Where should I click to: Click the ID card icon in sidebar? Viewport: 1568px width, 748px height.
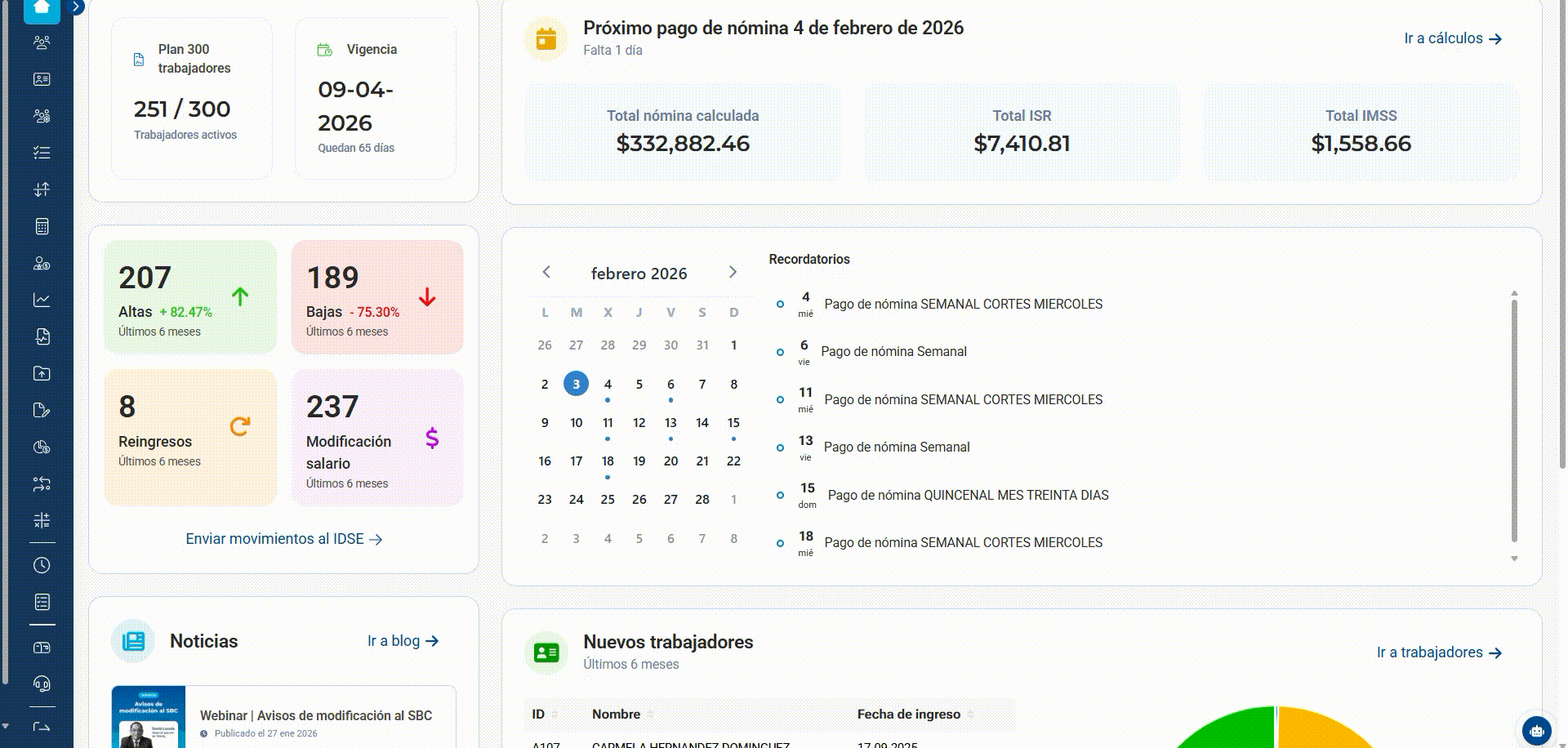[42, 79]
